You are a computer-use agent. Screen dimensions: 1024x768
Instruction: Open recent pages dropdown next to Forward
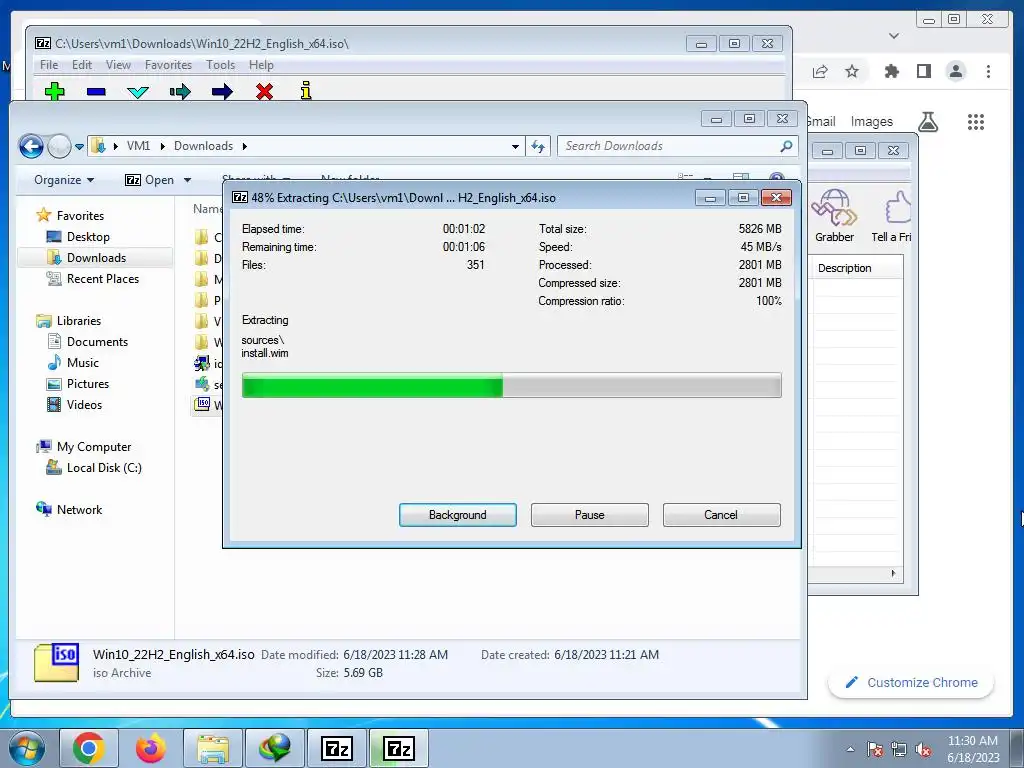click(79, 146)
